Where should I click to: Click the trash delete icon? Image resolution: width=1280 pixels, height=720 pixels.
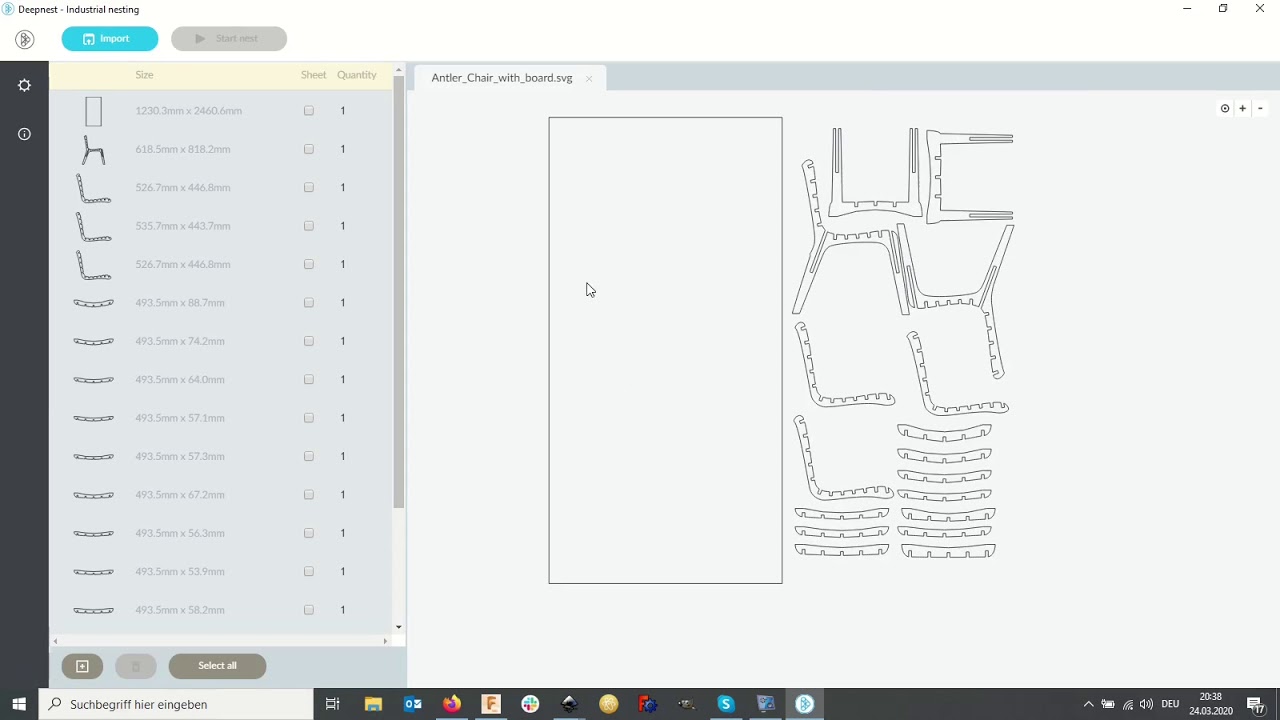click(136, 666)
